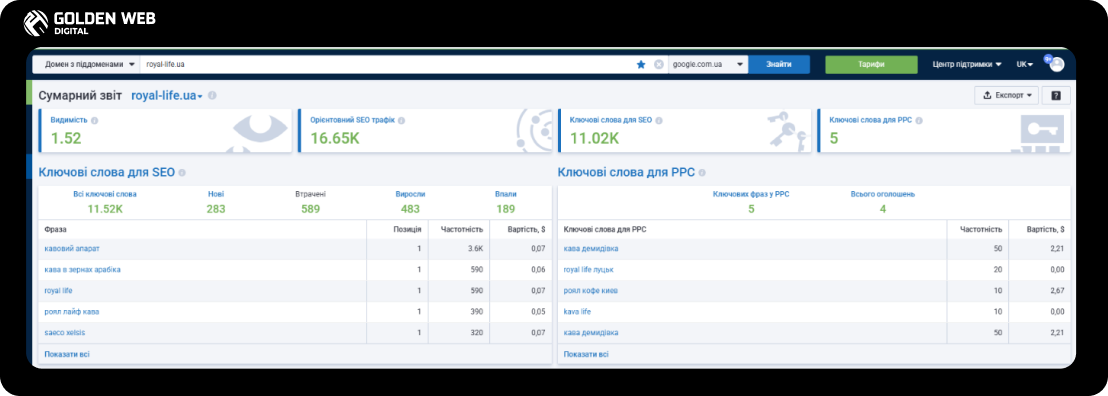The image size is (1108, 396).
Task: Click the green Тарифи button
Action: point(871,64)
